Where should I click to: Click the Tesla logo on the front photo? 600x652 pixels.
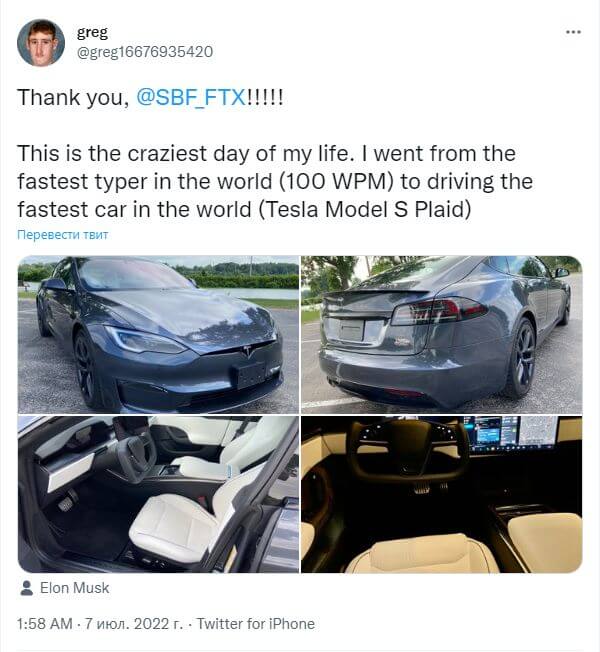point(247,351)
